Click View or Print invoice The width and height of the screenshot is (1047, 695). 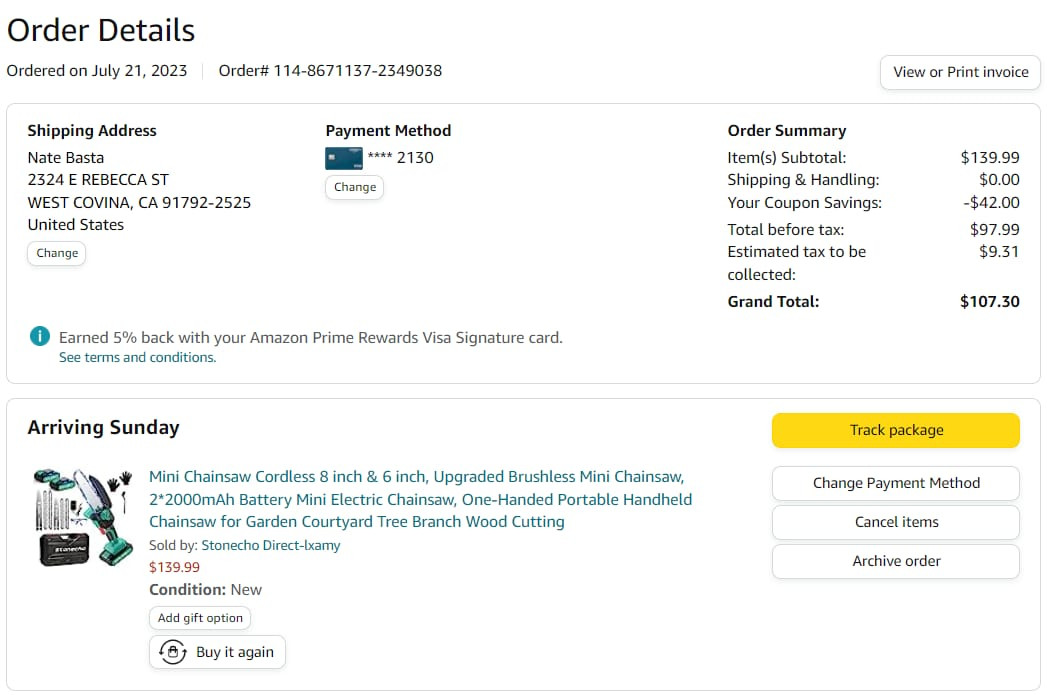click(x=960, y=72)
